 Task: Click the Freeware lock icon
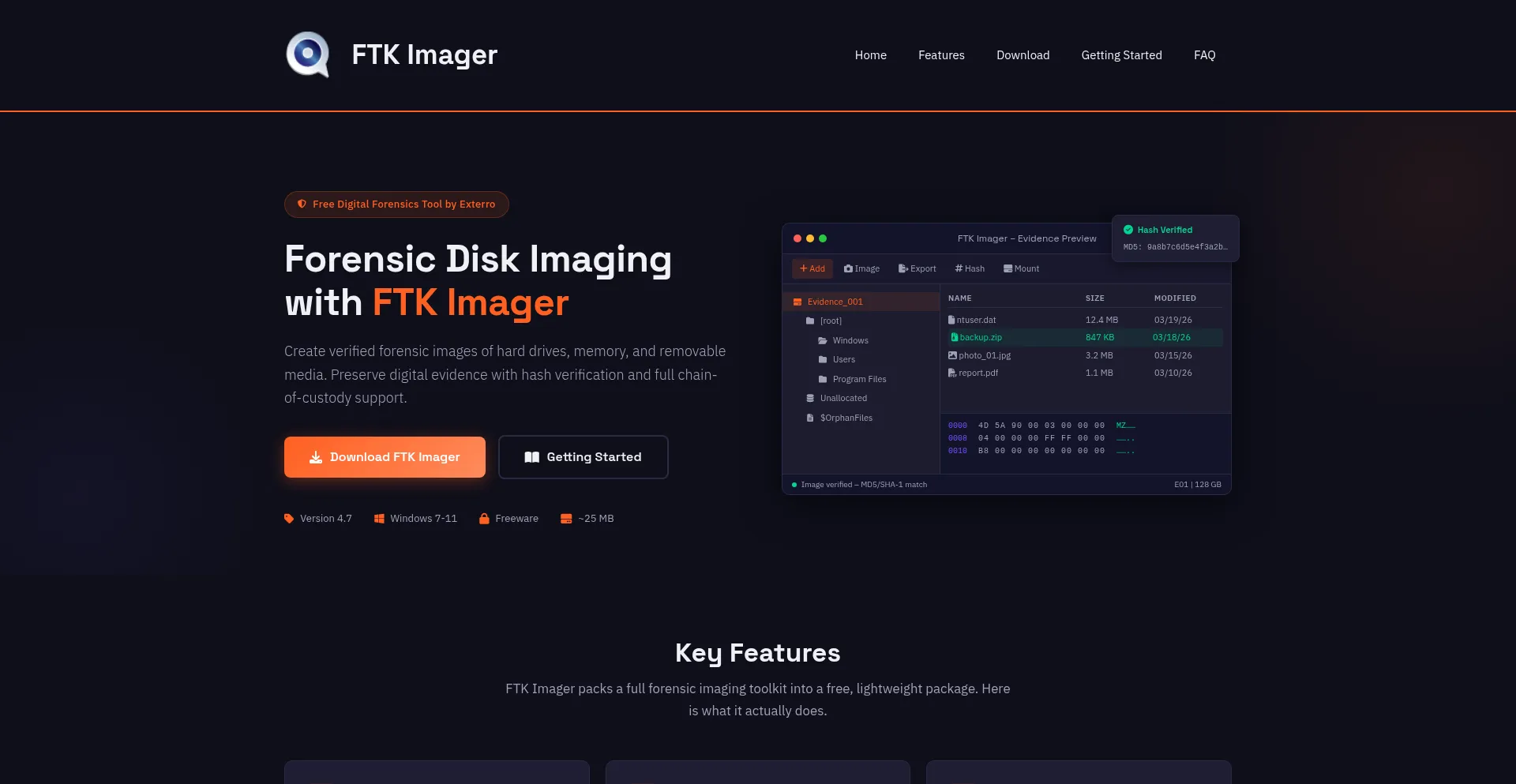click(x=484, y=519)
